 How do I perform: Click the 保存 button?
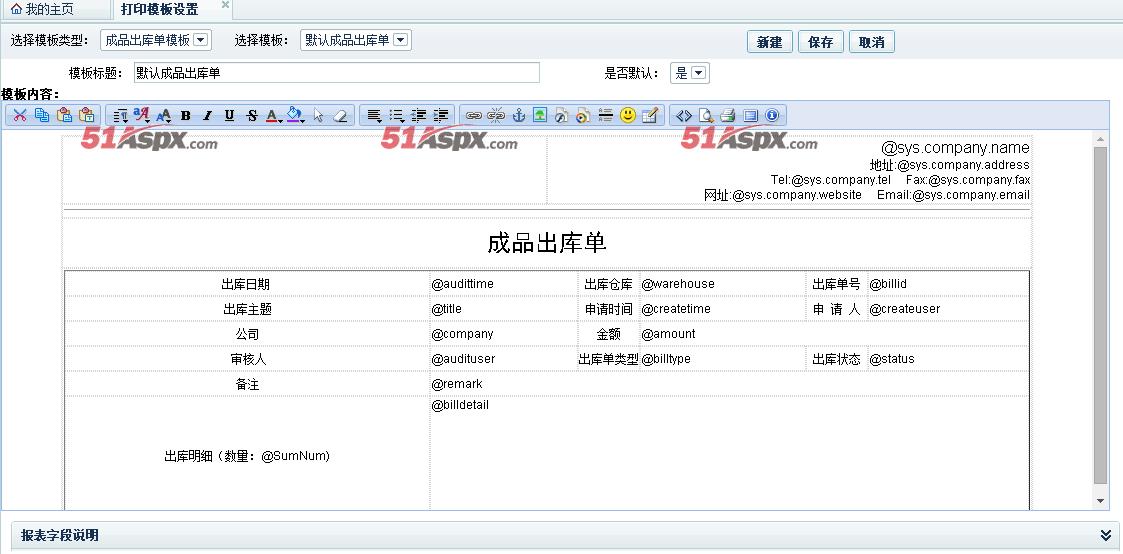[x=820, y=42]
